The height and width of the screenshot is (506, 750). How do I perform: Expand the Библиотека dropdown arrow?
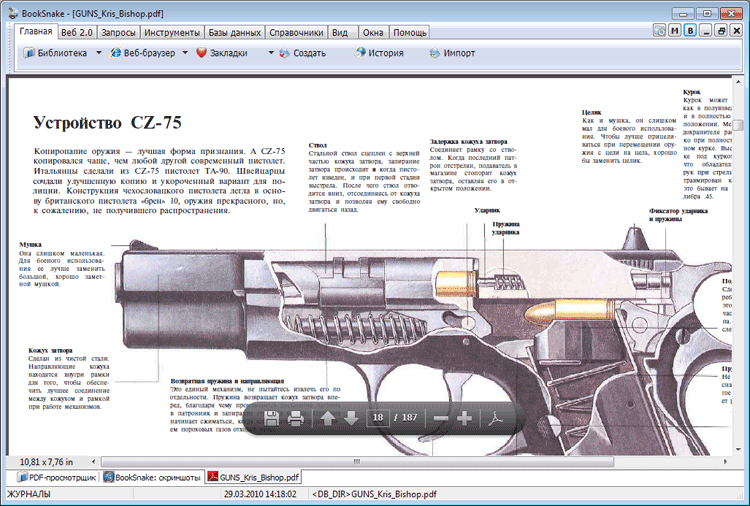tap(99, 53)
